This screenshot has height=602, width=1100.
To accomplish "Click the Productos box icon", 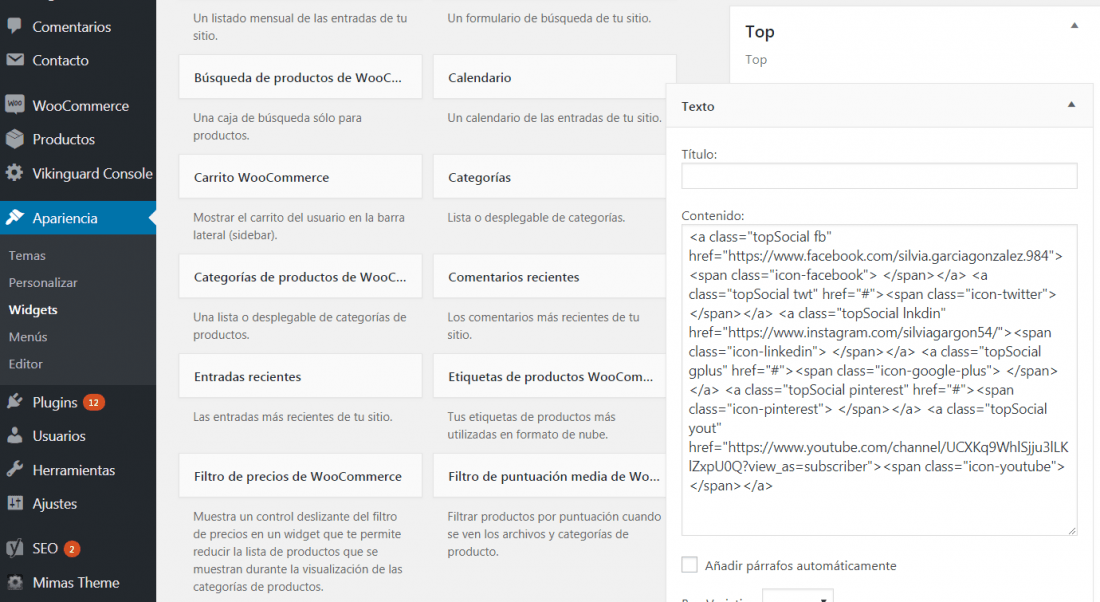I will pyautogui.click(x=14, y=139).
